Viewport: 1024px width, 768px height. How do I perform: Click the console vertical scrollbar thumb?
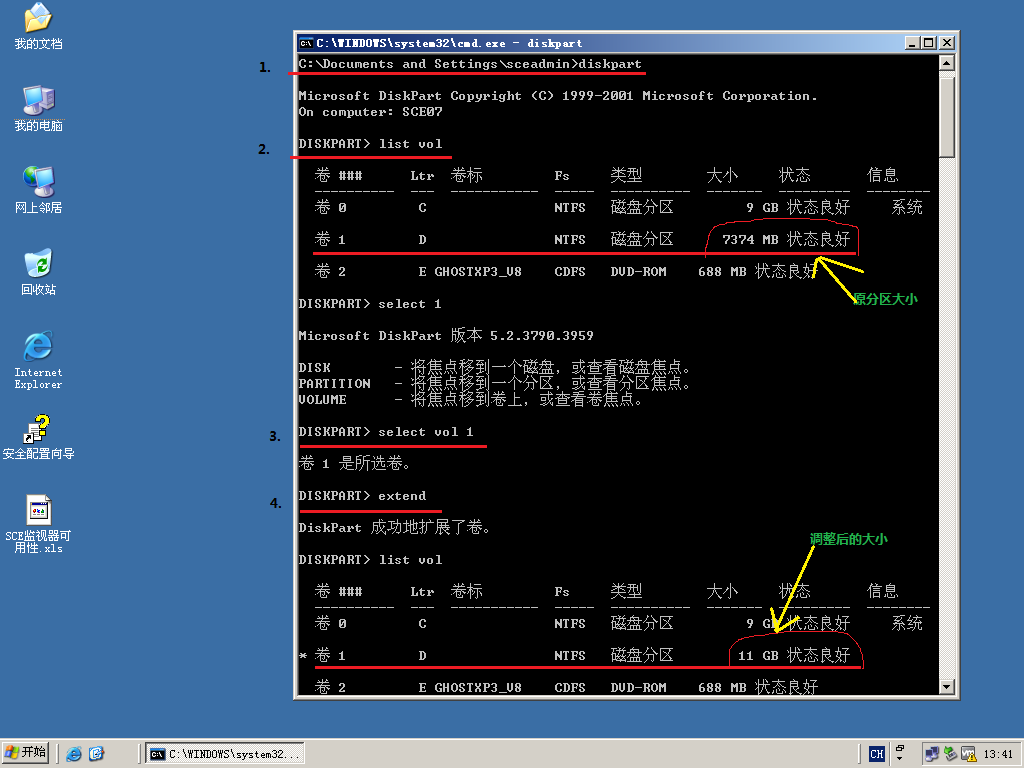[x=947, y=115]
